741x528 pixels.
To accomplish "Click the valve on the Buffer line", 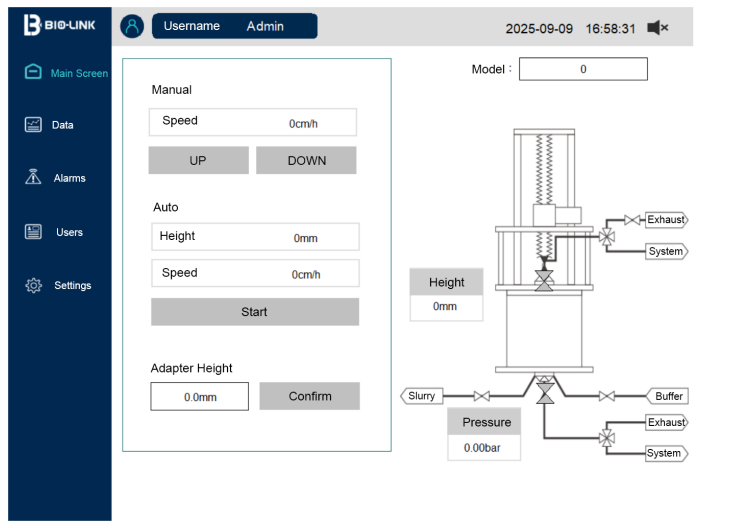I will [607, 396].
